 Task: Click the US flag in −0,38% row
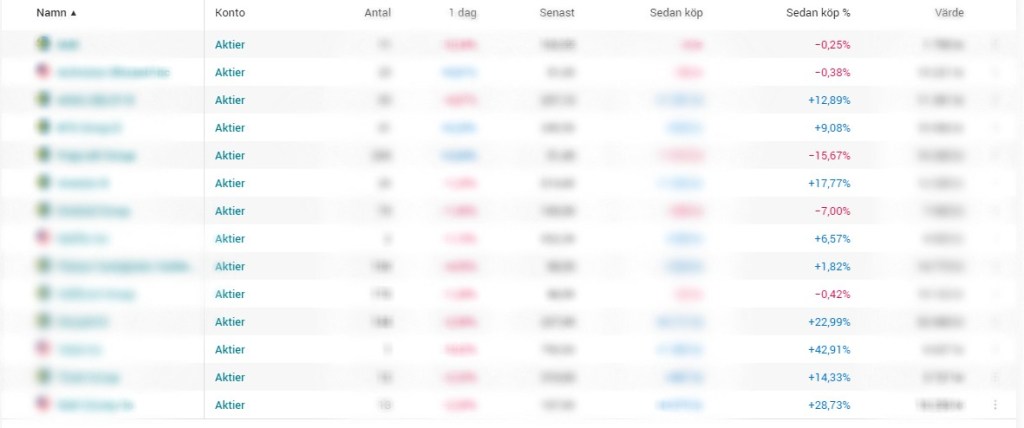tap(43, 72)
